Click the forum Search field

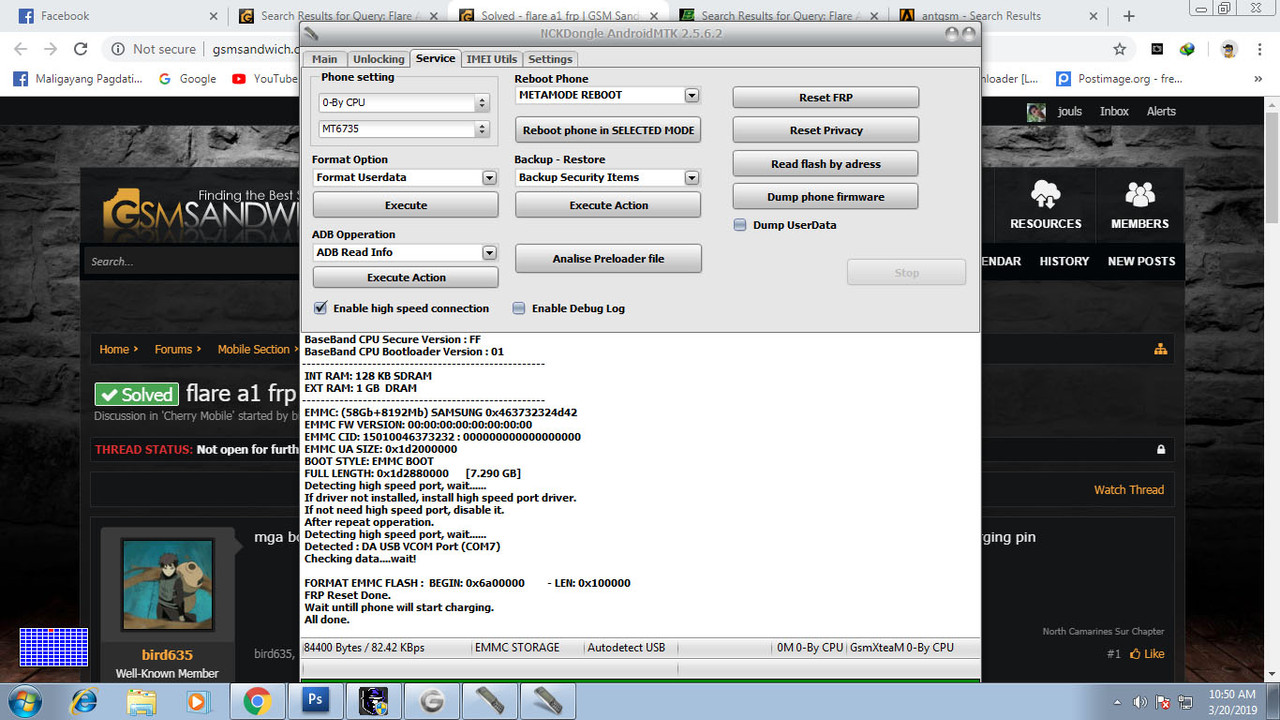point(190,262)
